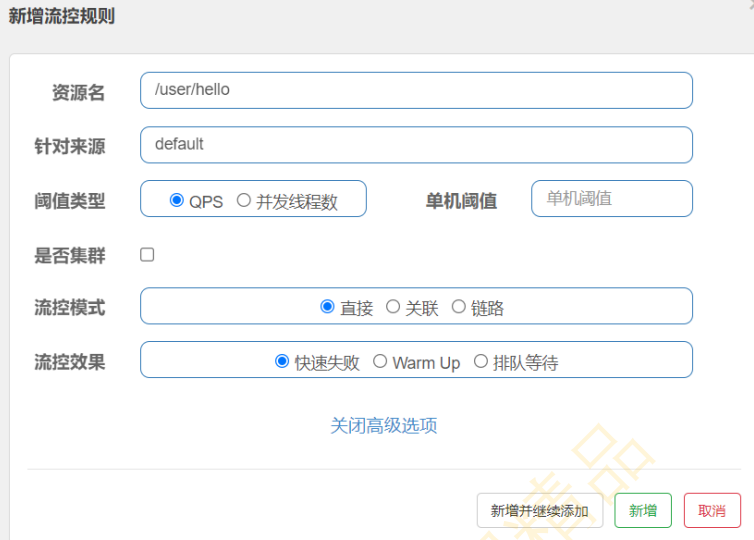Click the green 新增 button
This screenshot has height=540, width=754.
click(x=643, y=510)
